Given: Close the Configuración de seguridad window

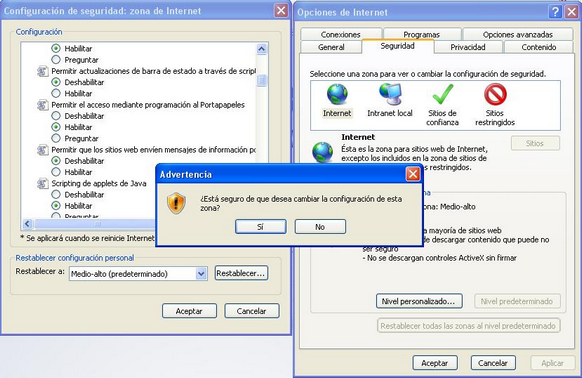Looking at the screenshot, I should coord(281,10).
